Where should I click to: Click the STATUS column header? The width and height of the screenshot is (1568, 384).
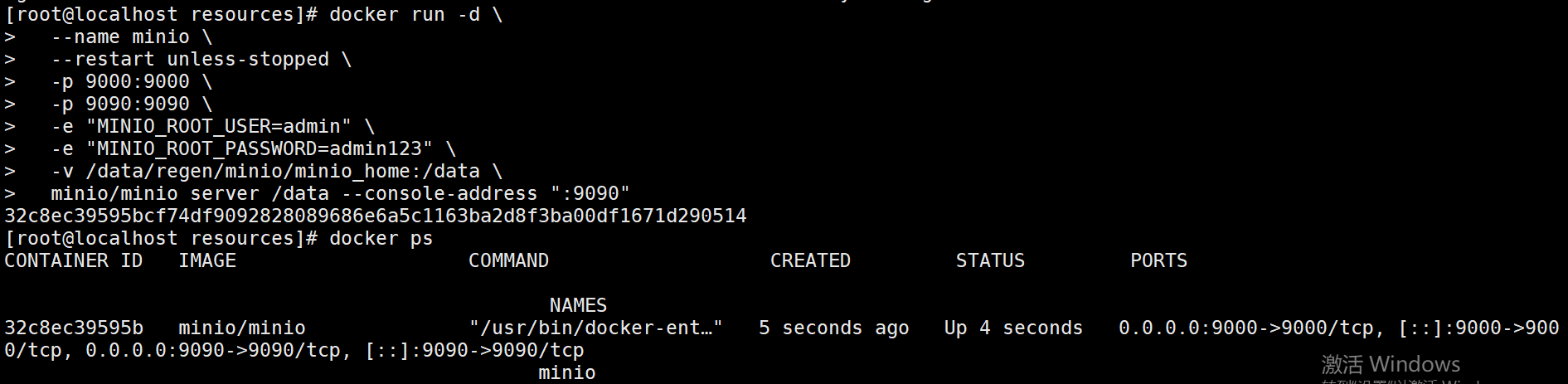[x=990, y=261]
